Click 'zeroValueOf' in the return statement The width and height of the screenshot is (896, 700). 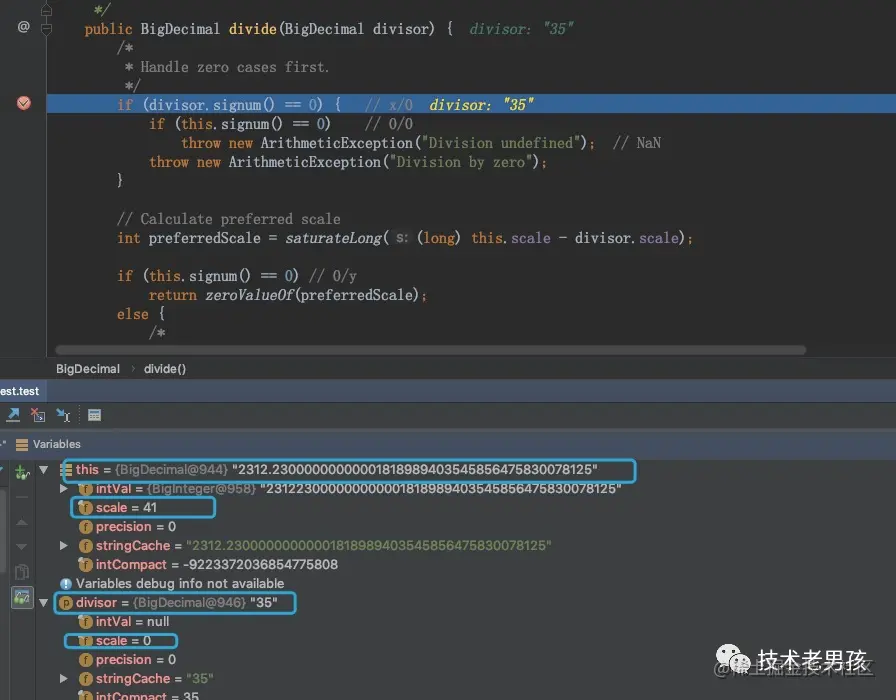[250, 295]
